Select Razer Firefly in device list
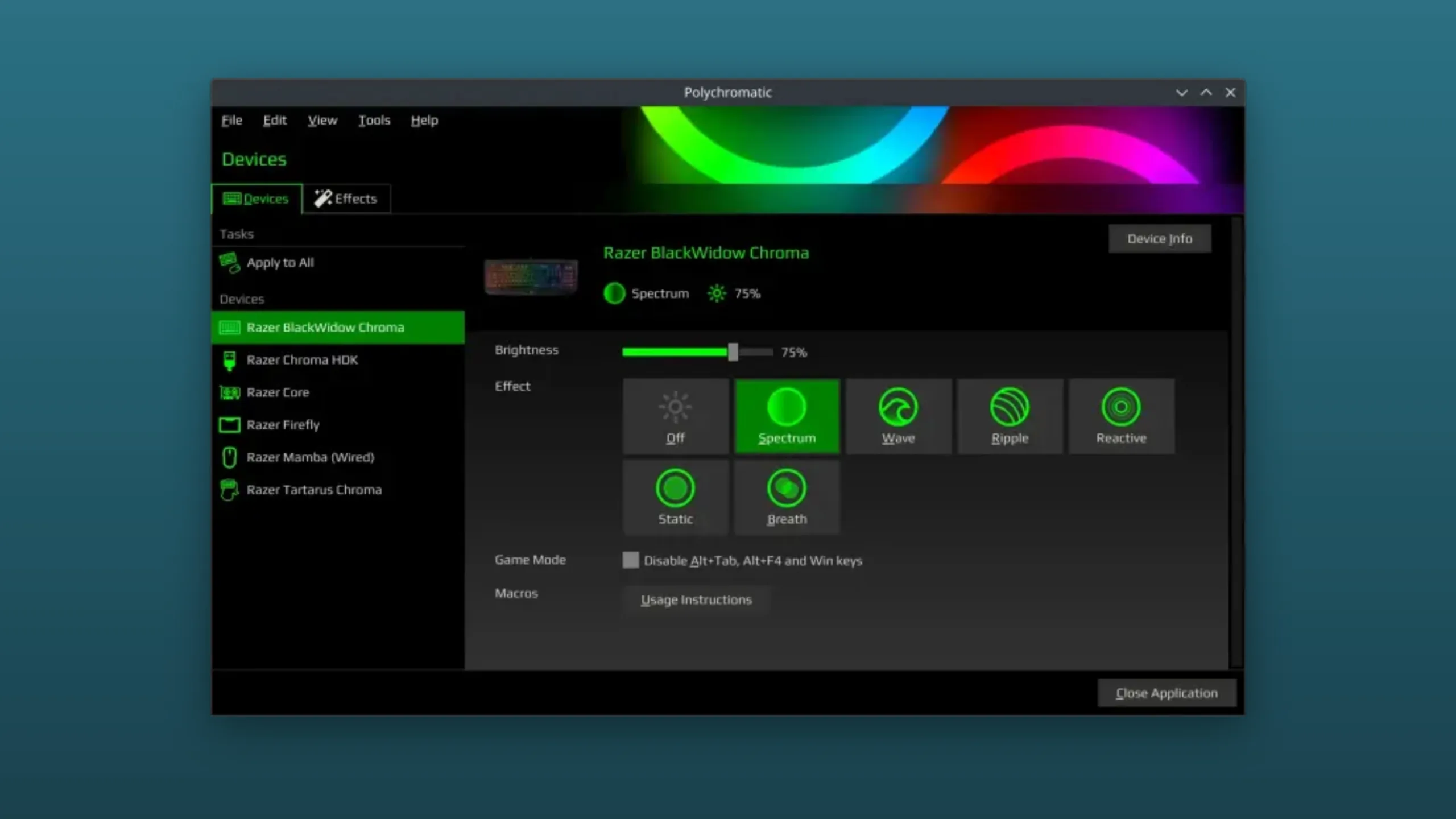The height and width of the screenshot is (819, 1456). pyautogui.click(x=338, y=425)
